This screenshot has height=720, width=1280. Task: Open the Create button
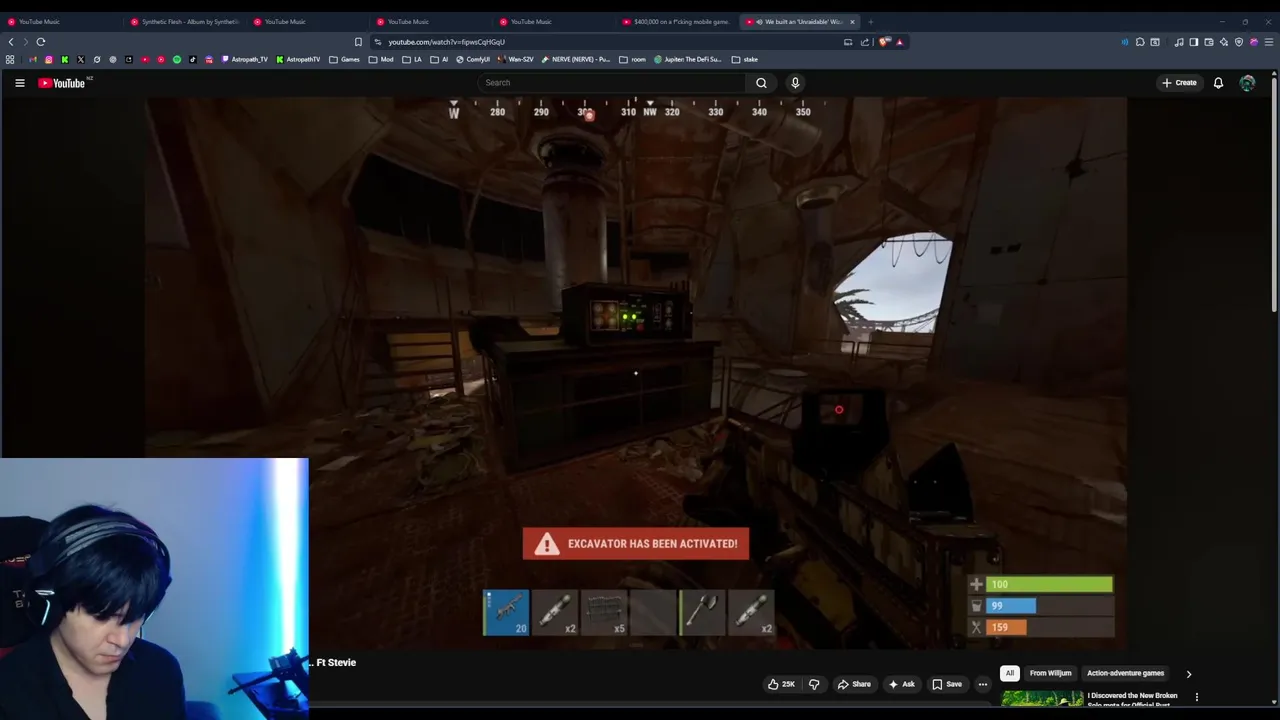coord(1179,83)
